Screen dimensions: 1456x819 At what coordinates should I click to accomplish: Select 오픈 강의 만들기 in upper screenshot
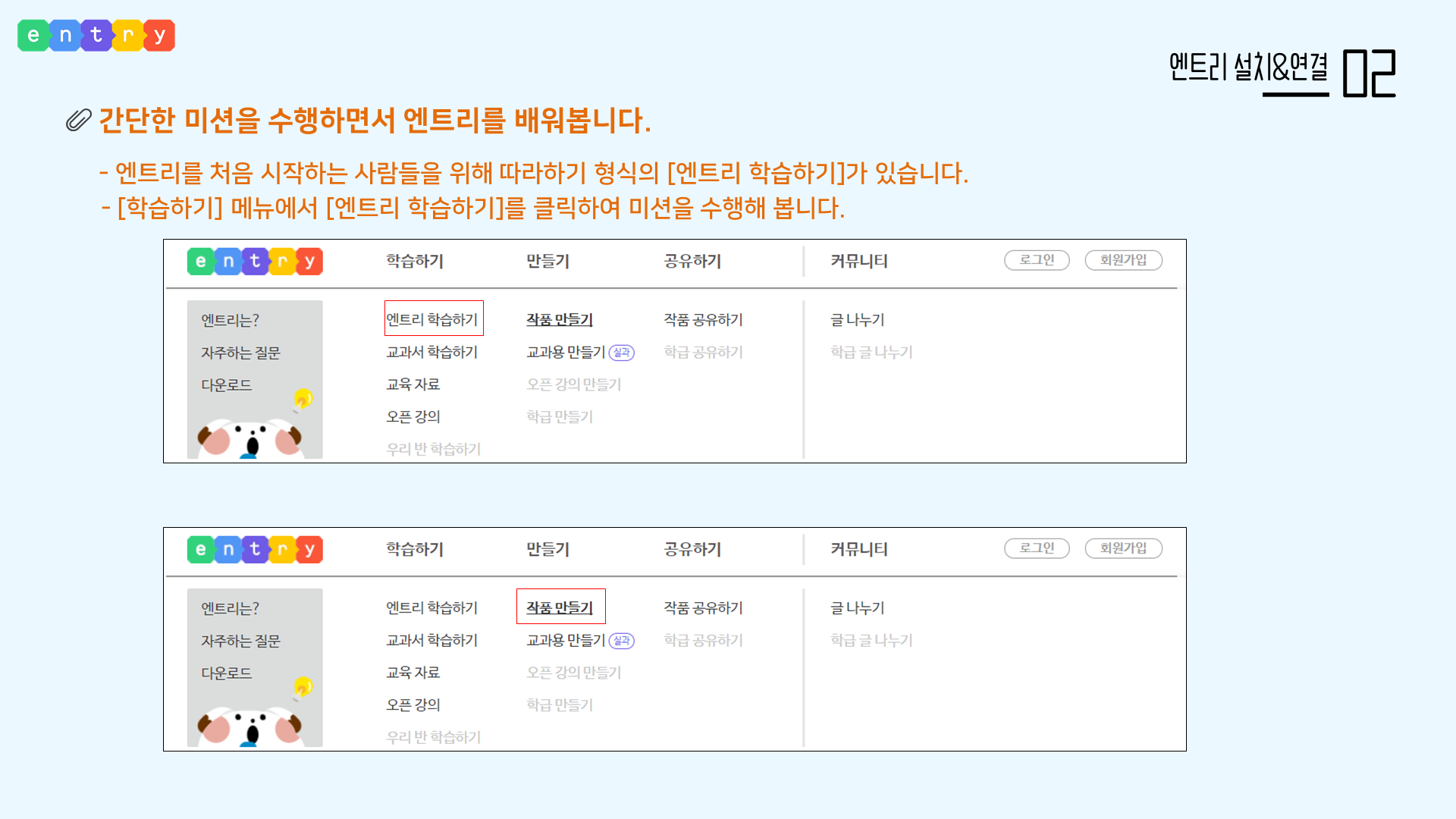574,384
